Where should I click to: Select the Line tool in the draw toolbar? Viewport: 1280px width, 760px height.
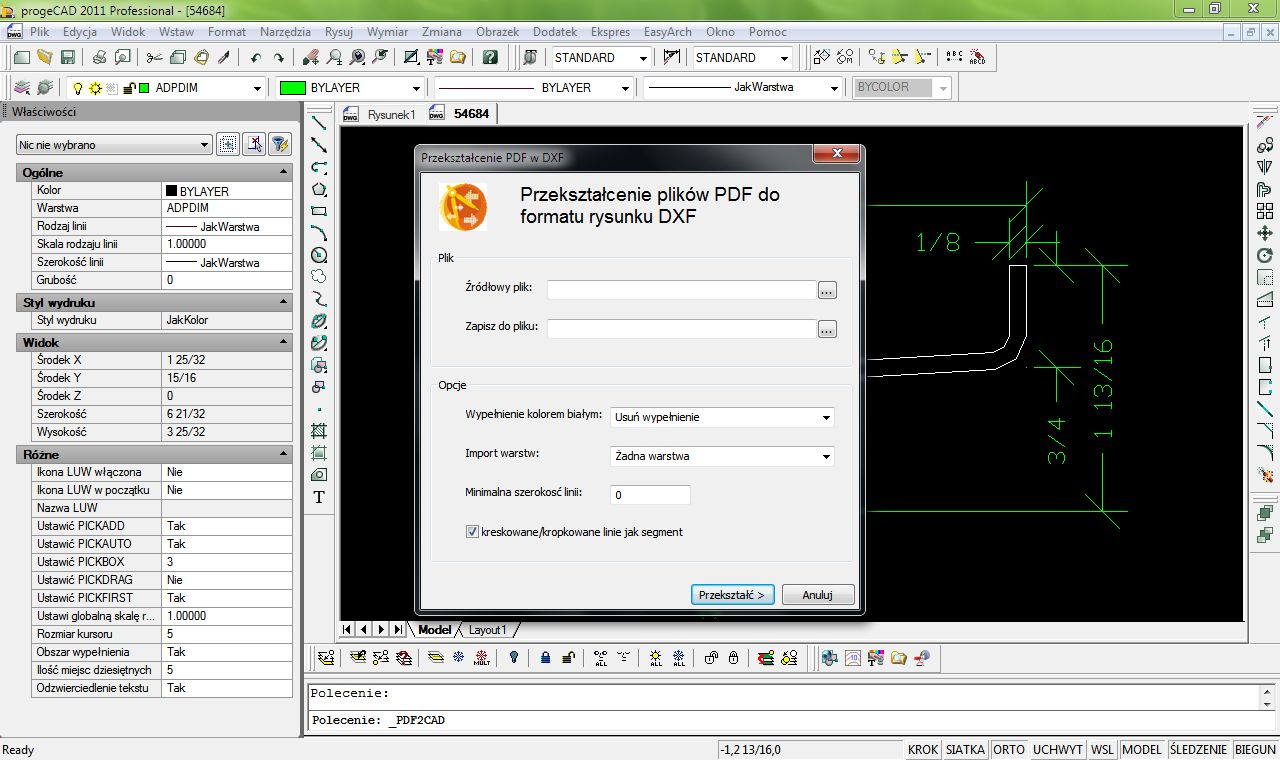pyautogui.click(x=319, y=122)
